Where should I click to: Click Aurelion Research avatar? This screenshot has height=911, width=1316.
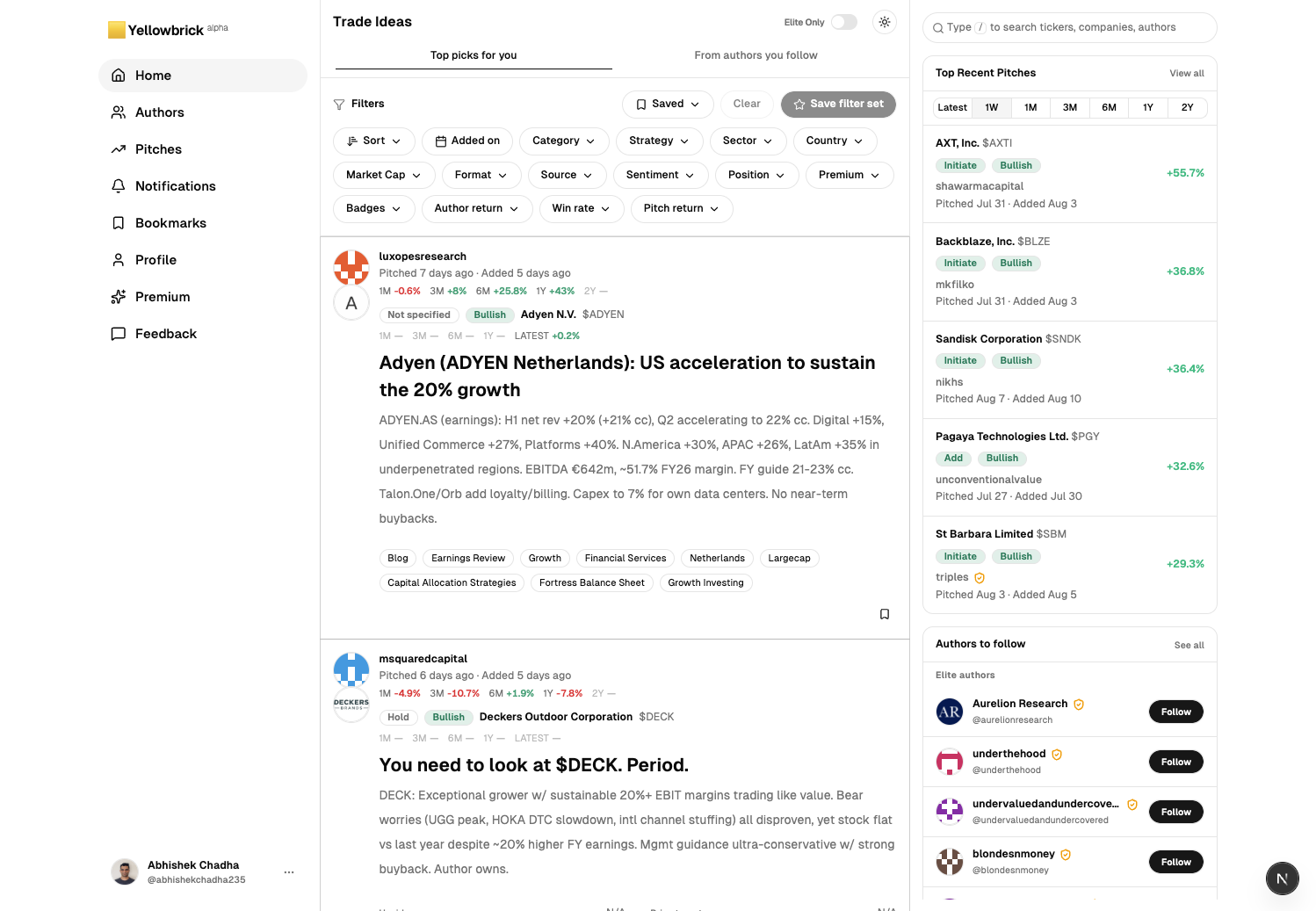click(950, 712)
